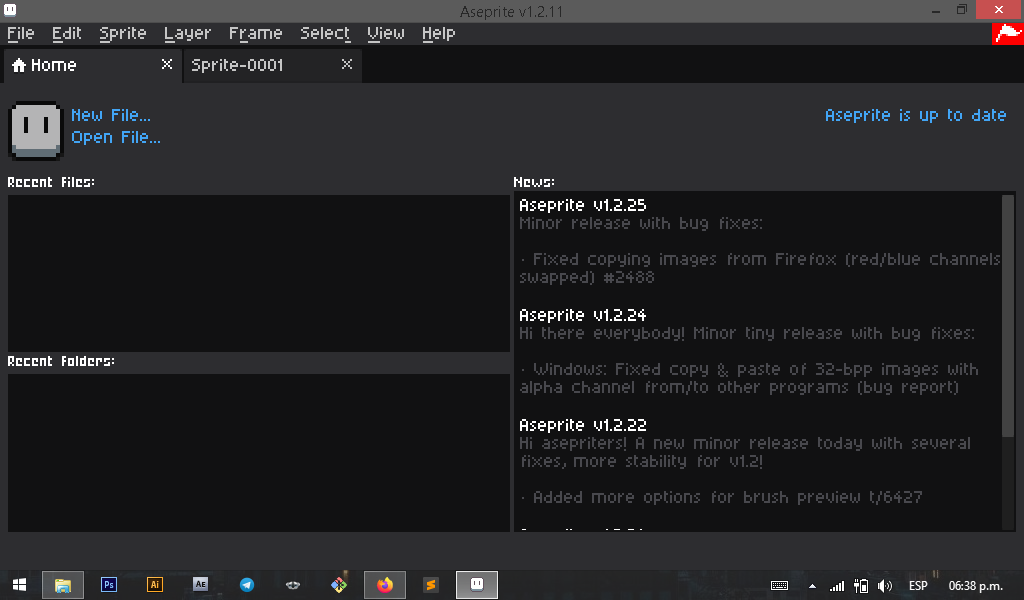Close the Home tab
The width and height of the screenshot is (1024, 600).
167,64
